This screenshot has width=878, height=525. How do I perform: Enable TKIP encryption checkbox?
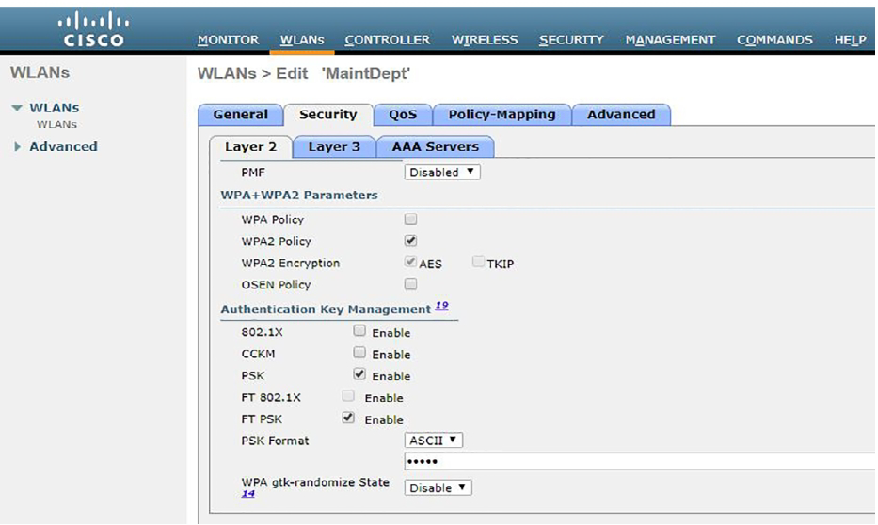479,263
